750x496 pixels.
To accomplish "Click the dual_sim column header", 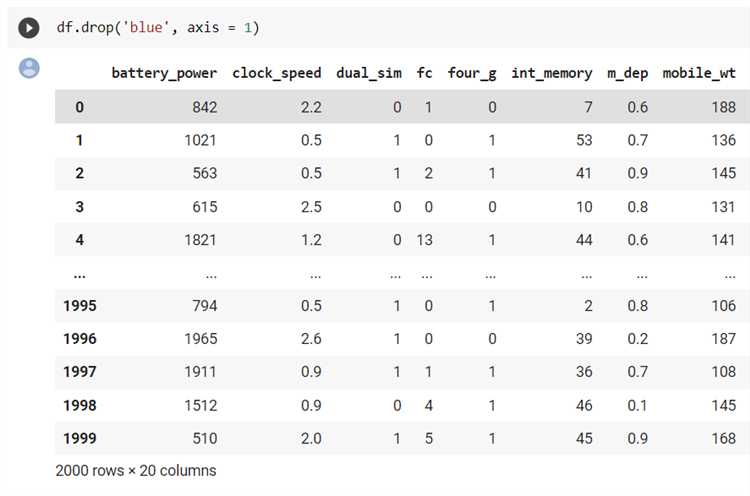I will [369, 73].
